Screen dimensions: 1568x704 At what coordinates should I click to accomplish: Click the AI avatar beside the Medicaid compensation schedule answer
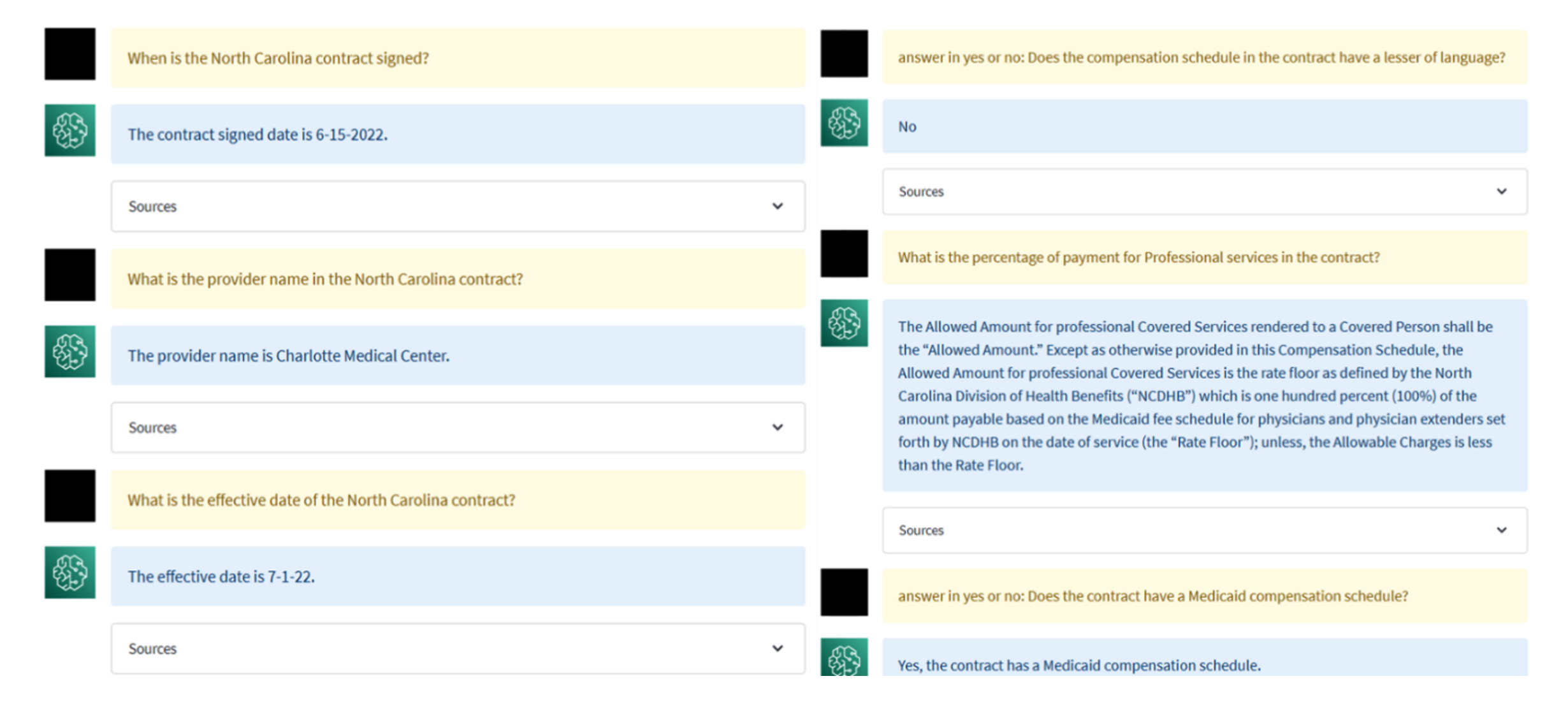844,657
